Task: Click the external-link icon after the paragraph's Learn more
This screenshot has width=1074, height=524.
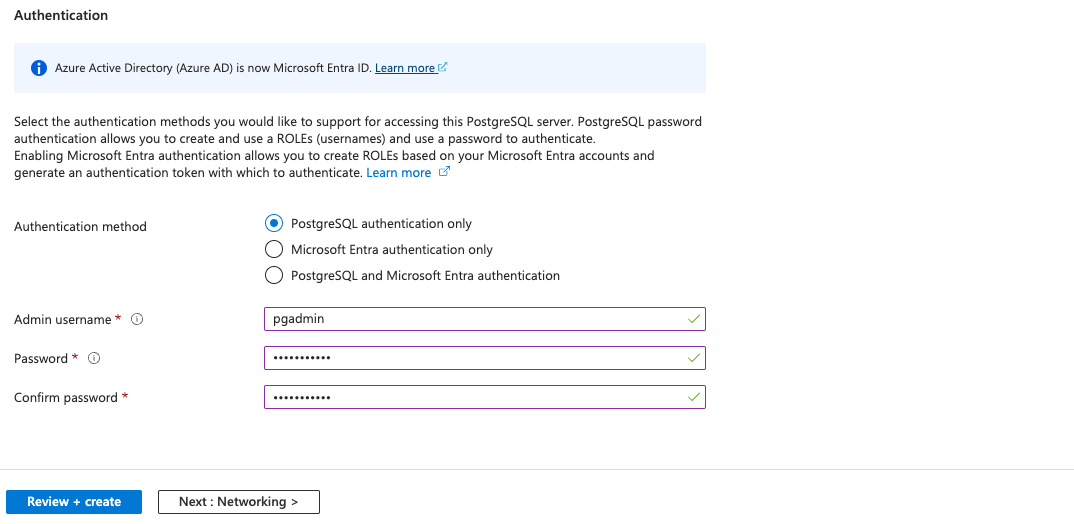Action: [x=445, y=173]
